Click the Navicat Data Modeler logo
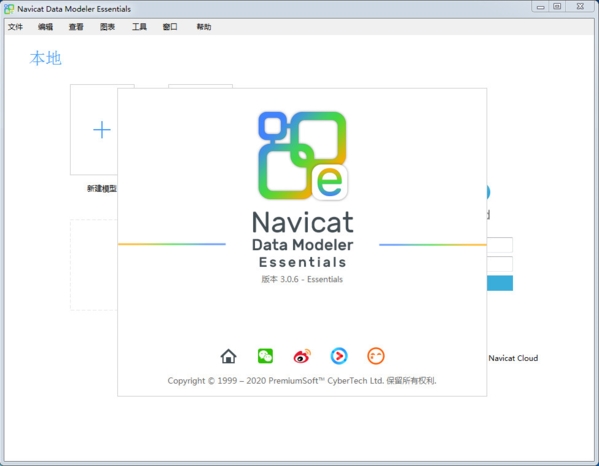 pos(303,155)
